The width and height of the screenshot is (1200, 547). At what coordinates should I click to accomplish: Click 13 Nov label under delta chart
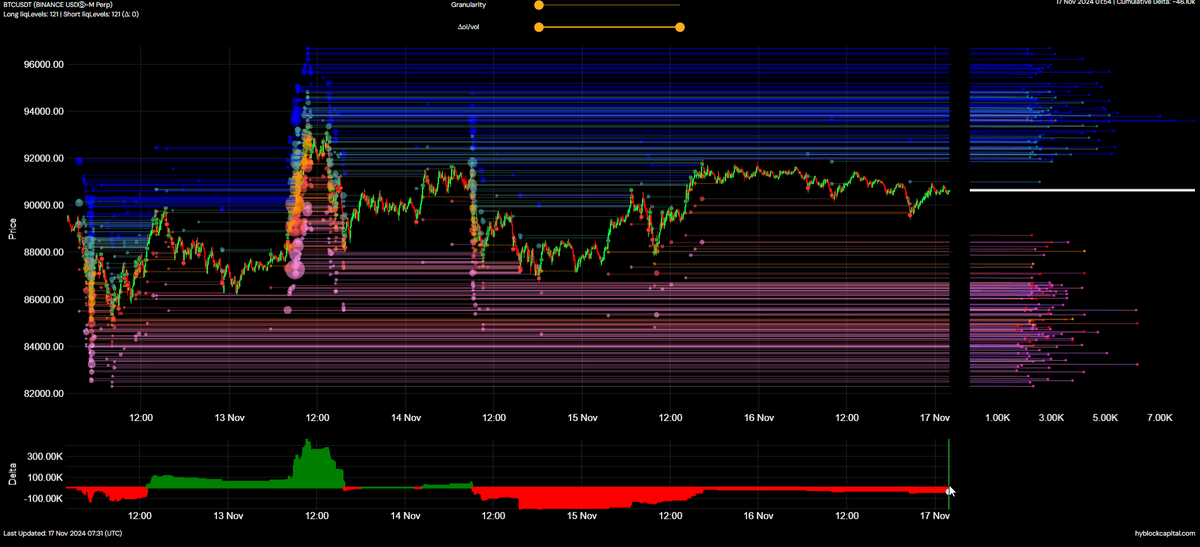(229, 516)
